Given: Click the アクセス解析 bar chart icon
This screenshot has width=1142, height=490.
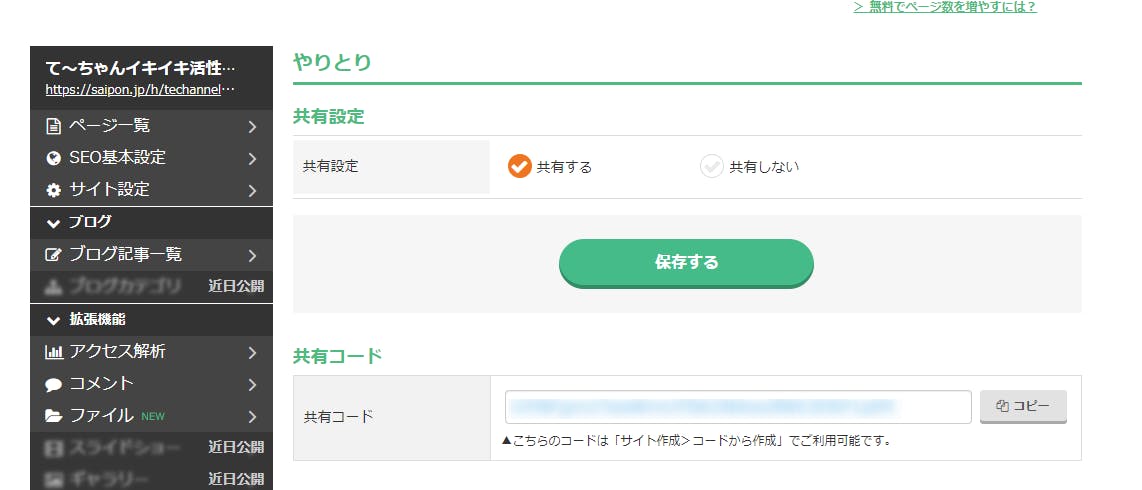Looking at the screenshot, I should [x=54, y=352].
